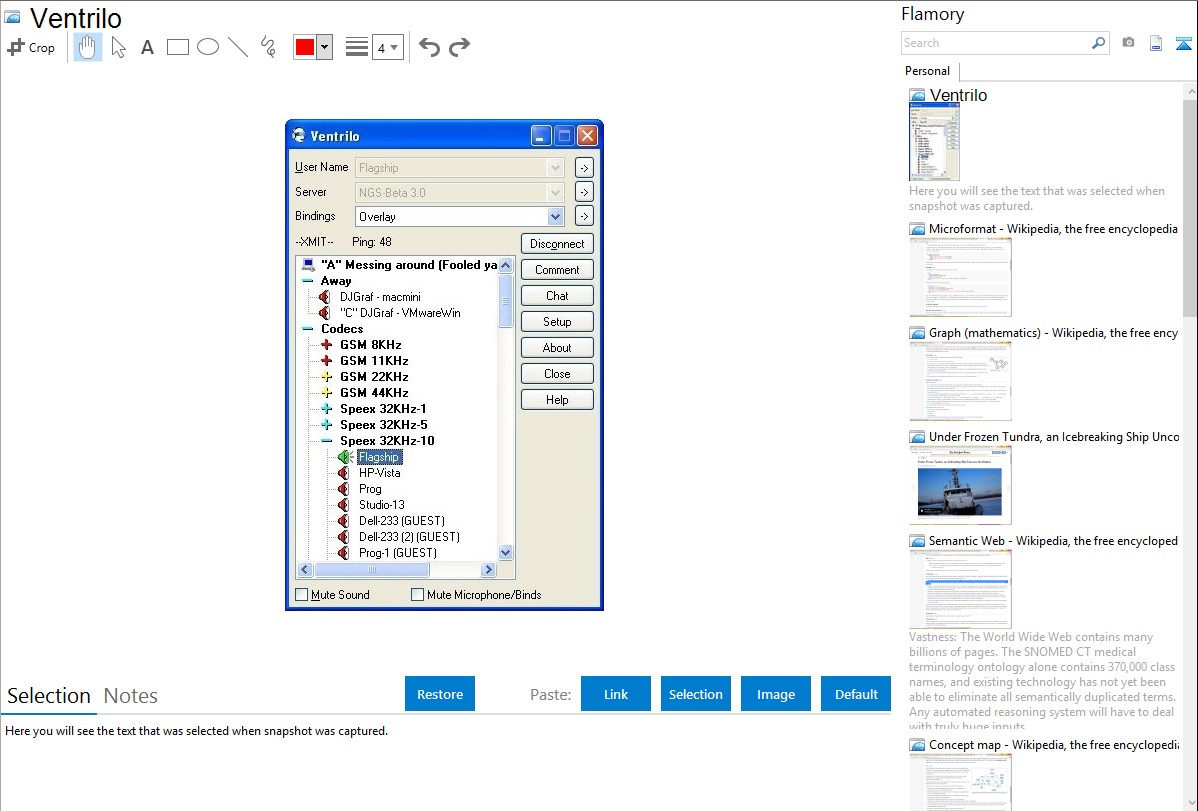The image size is (1198, 811).
Task: Click the About button
Action: tap(557, 348)
